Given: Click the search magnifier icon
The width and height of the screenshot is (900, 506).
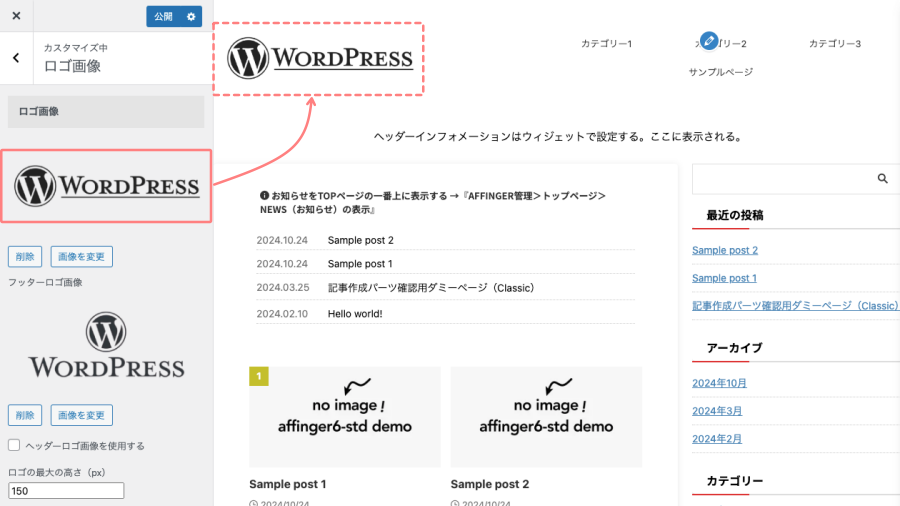Looking at the screenshot, I should click(x=882, y=179).
